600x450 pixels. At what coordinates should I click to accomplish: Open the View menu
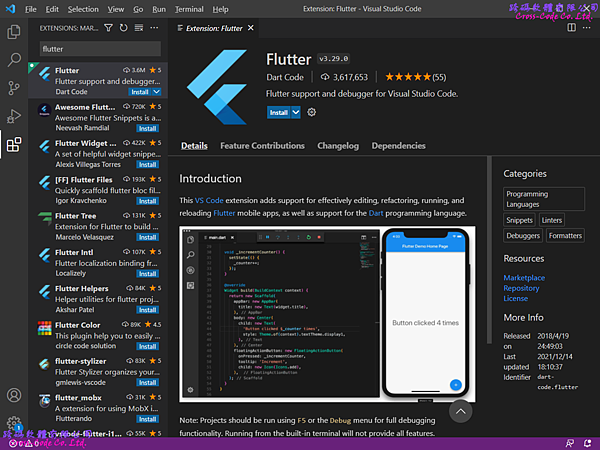point(116,9)
